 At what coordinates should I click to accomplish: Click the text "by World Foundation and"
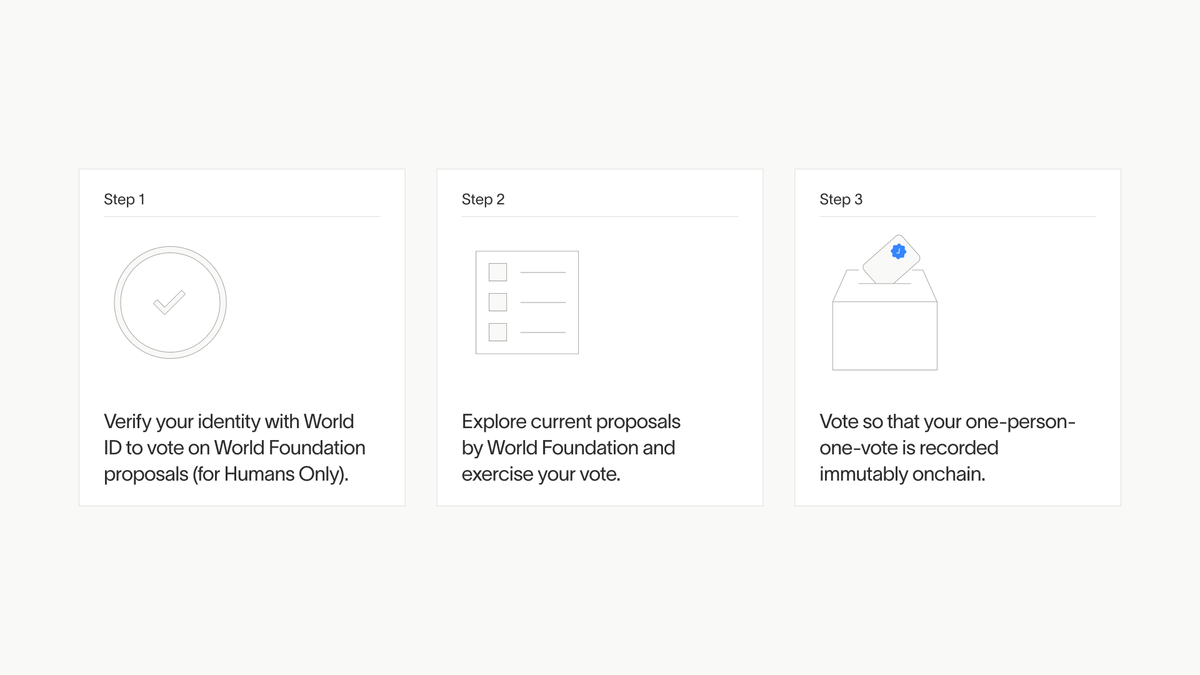tap(569, 447)
